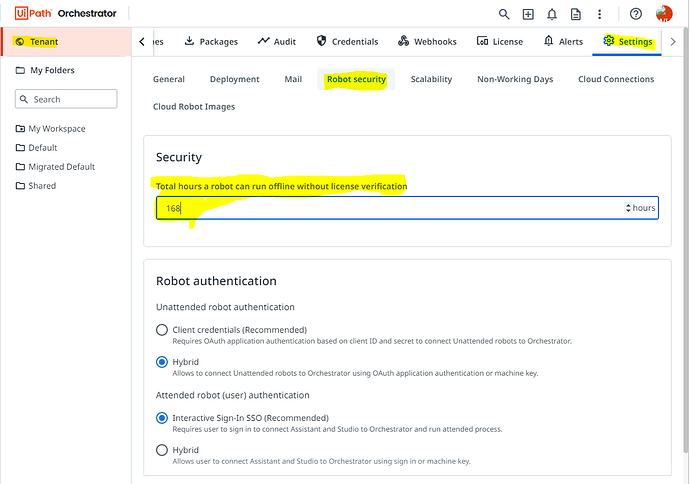Open the Packages tab
Image resolution: width=690 pixels, height=484 pixels.
[x=211, y=41]
